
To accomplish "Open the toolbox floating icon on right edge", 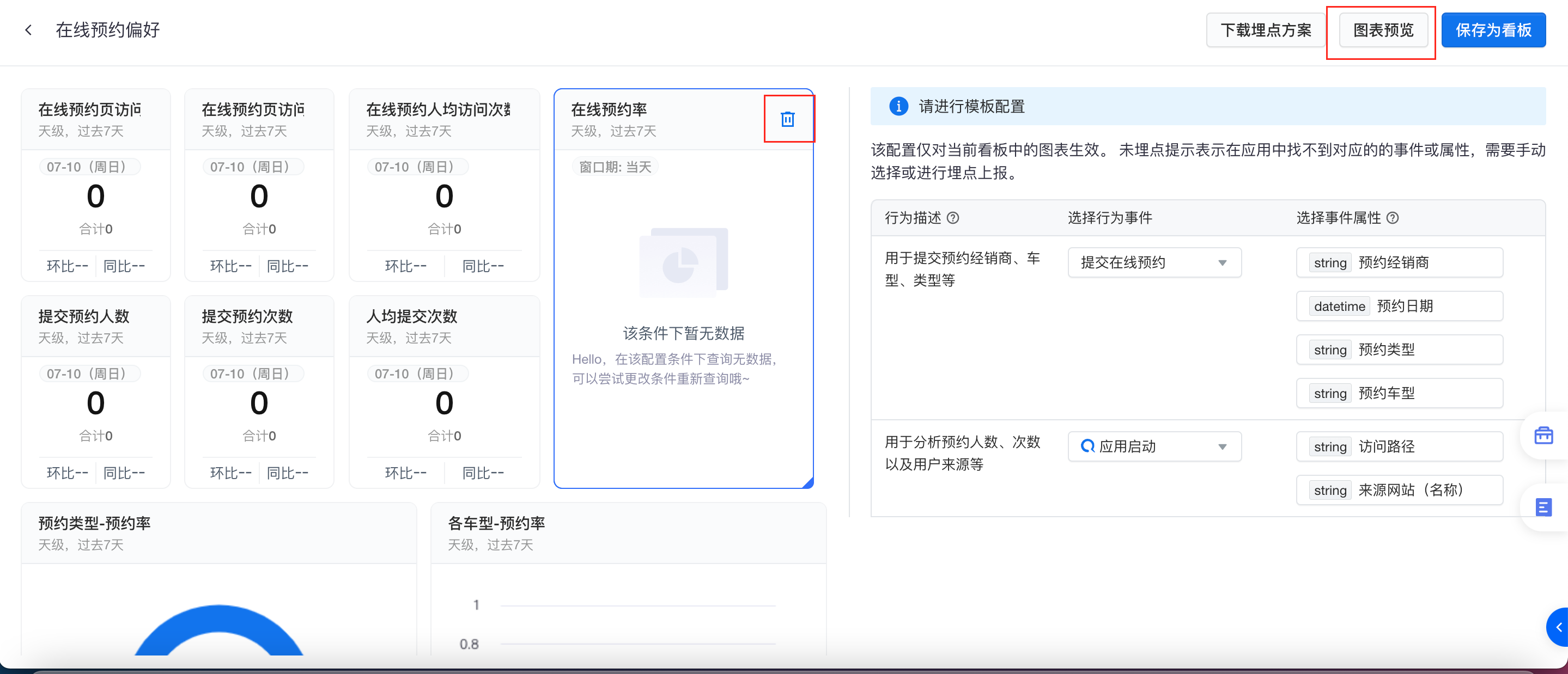I will [1543, 436].
